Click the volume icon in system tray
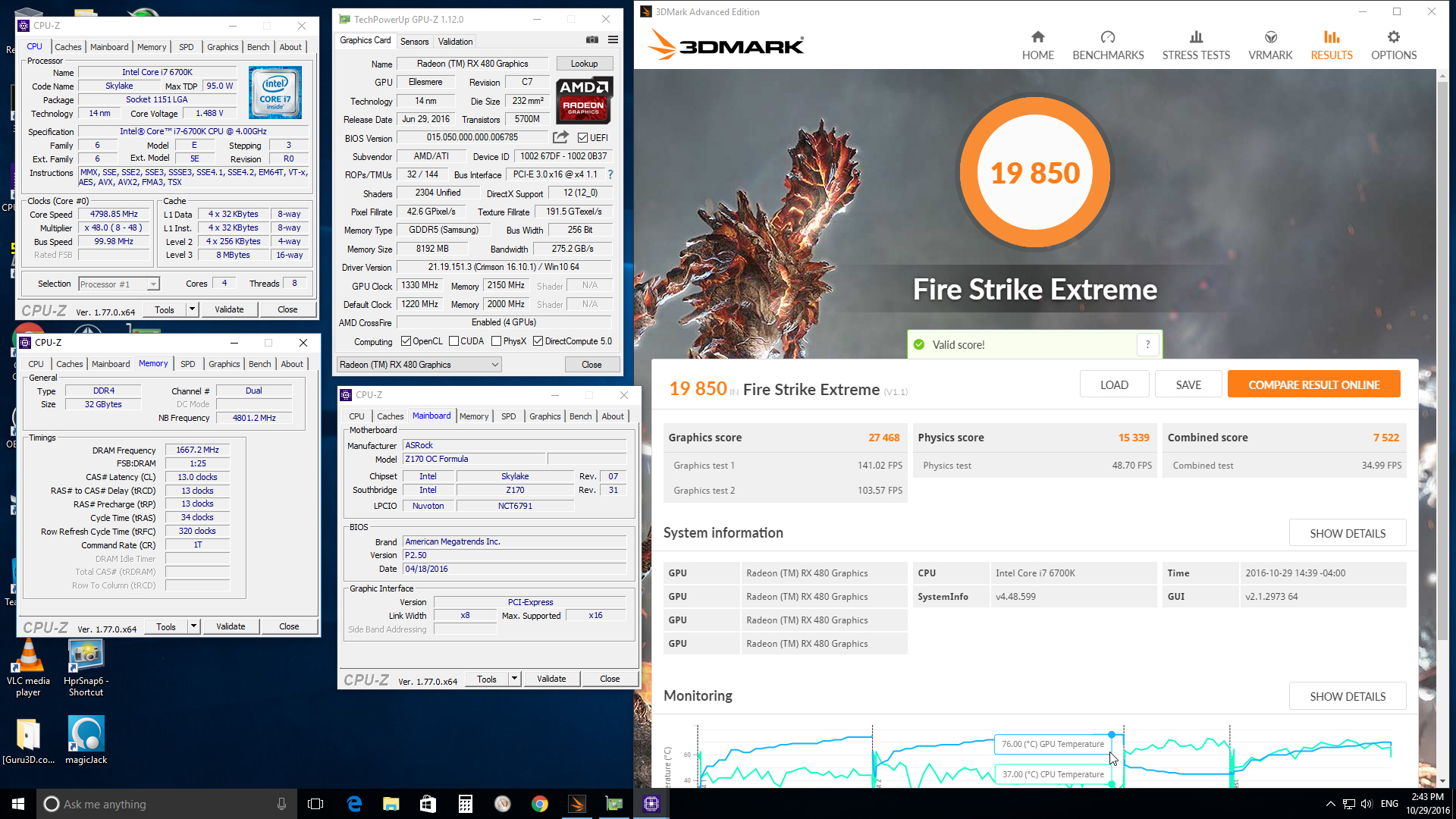The image size is (1456, 819). [x=1367, y=804]
